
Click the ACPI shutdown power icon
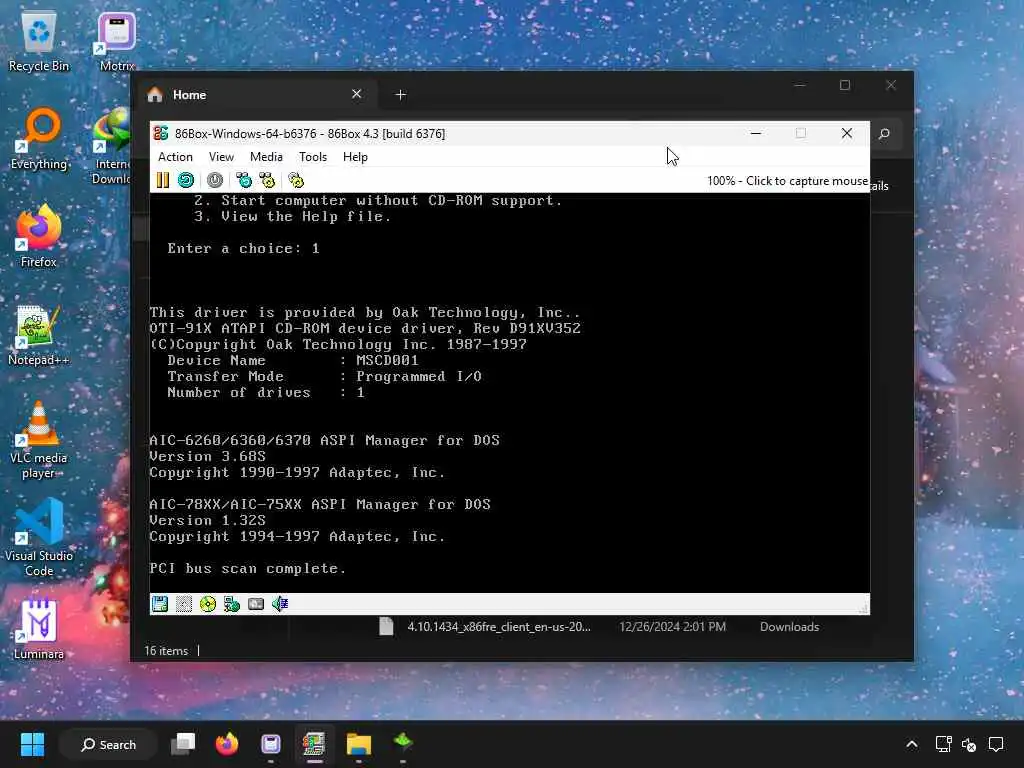point(215,180)
